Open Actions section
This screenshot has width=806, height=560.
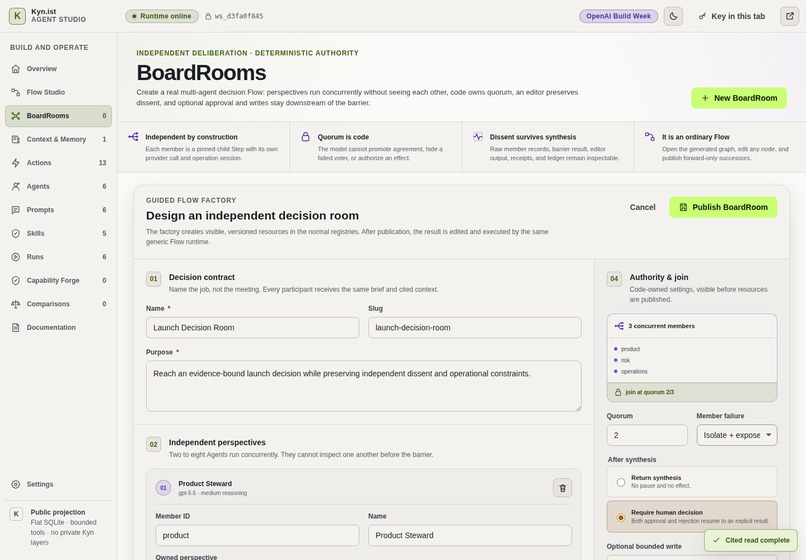[x=58, y=163]
